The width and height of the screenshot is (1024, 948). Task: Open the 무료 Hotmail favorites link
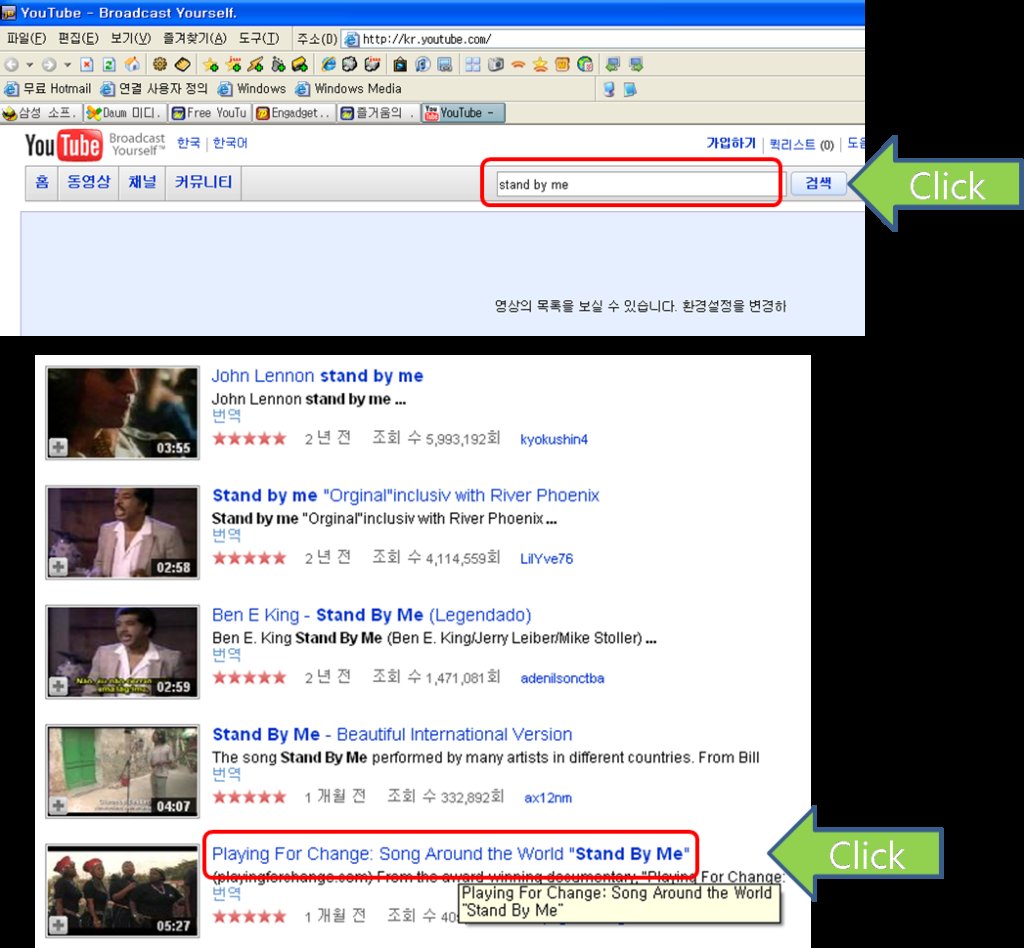49,89
